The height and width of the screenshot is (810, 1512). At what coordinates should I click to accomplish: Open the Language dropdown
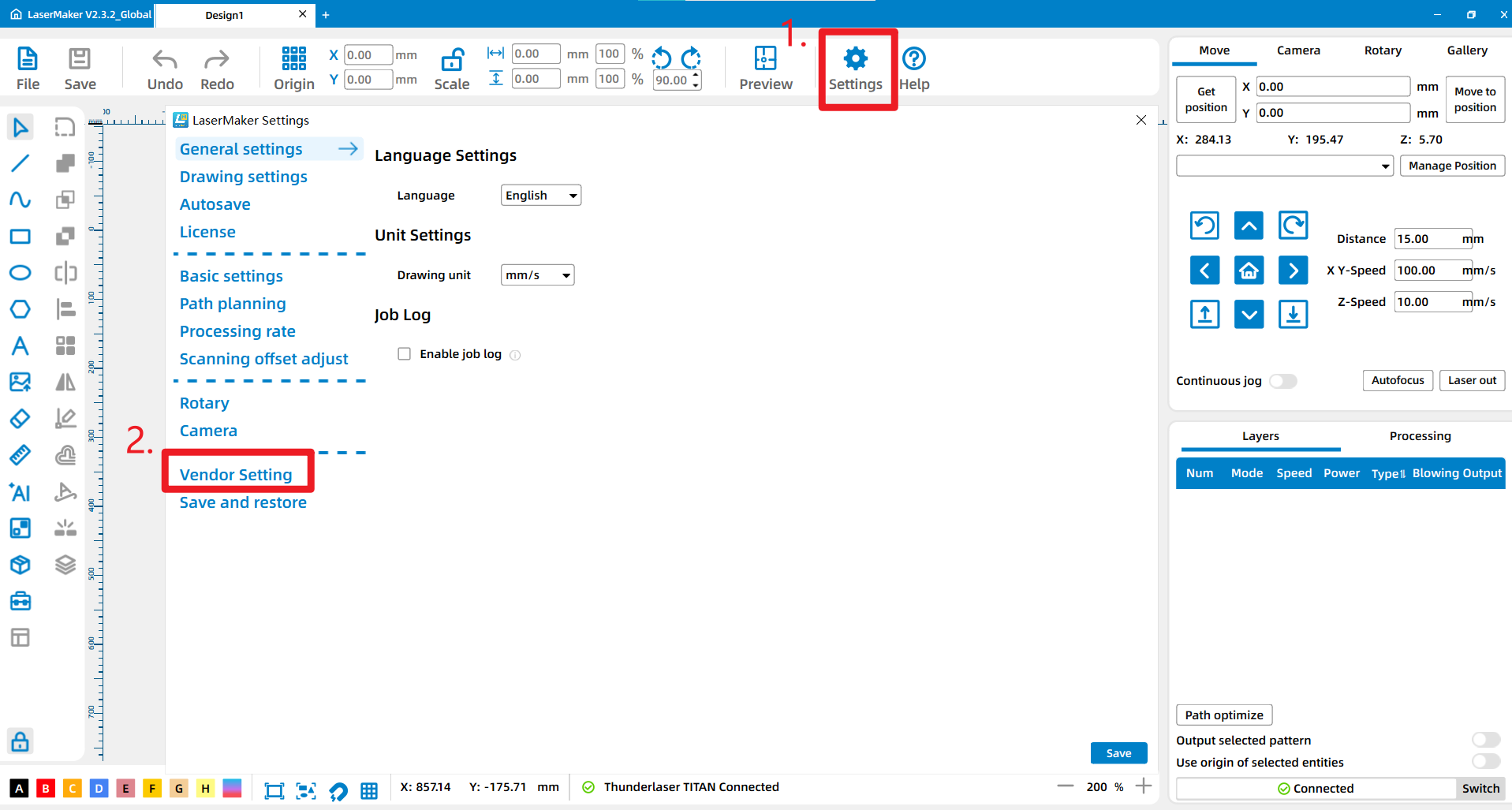[x=541, y=196]
